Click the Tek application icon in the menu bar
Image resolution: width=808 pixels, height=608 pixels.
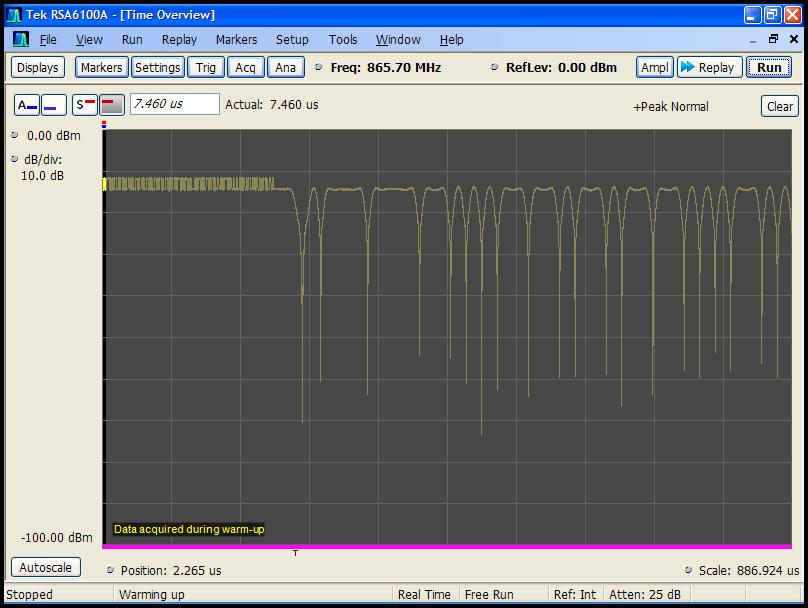[21, 40]
